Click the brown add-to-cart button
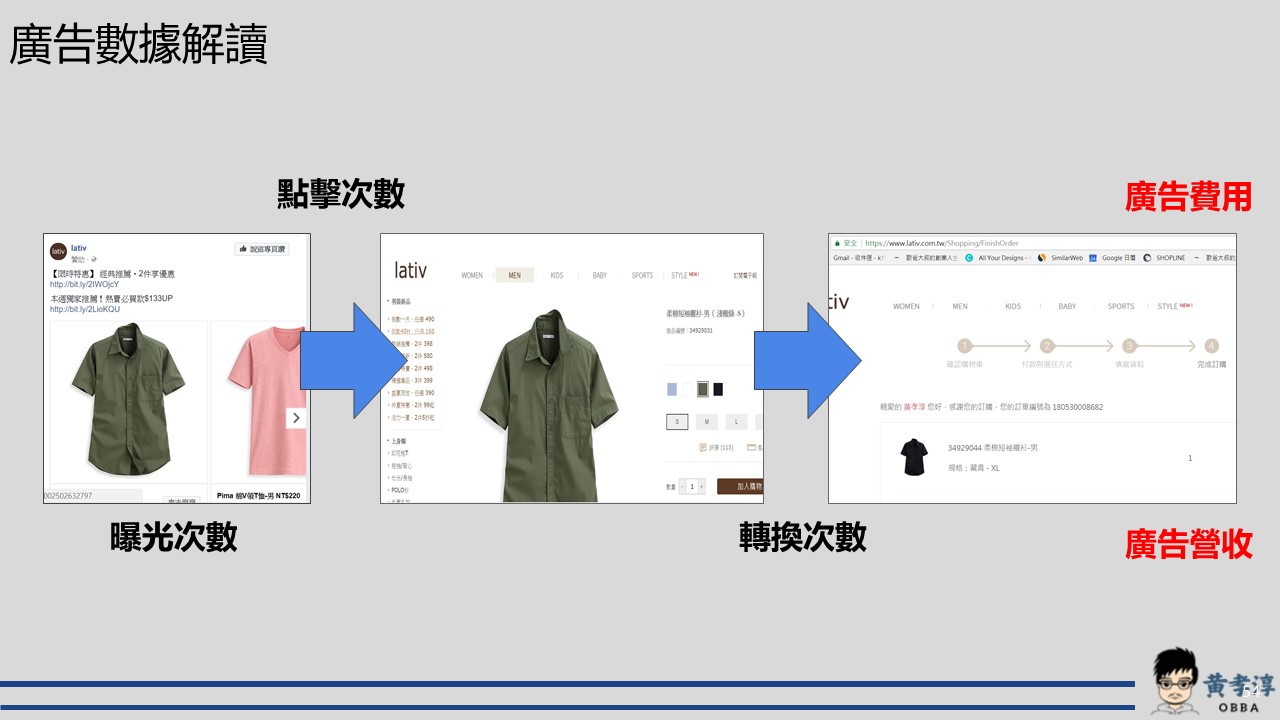 pyautogui.click(x=740, y=486)
